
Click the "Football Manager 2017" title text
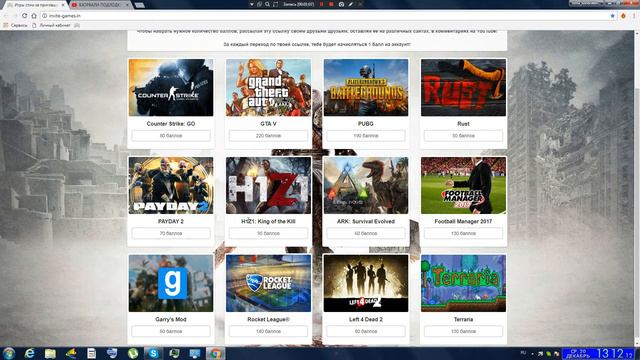click(x=463, y=221)
